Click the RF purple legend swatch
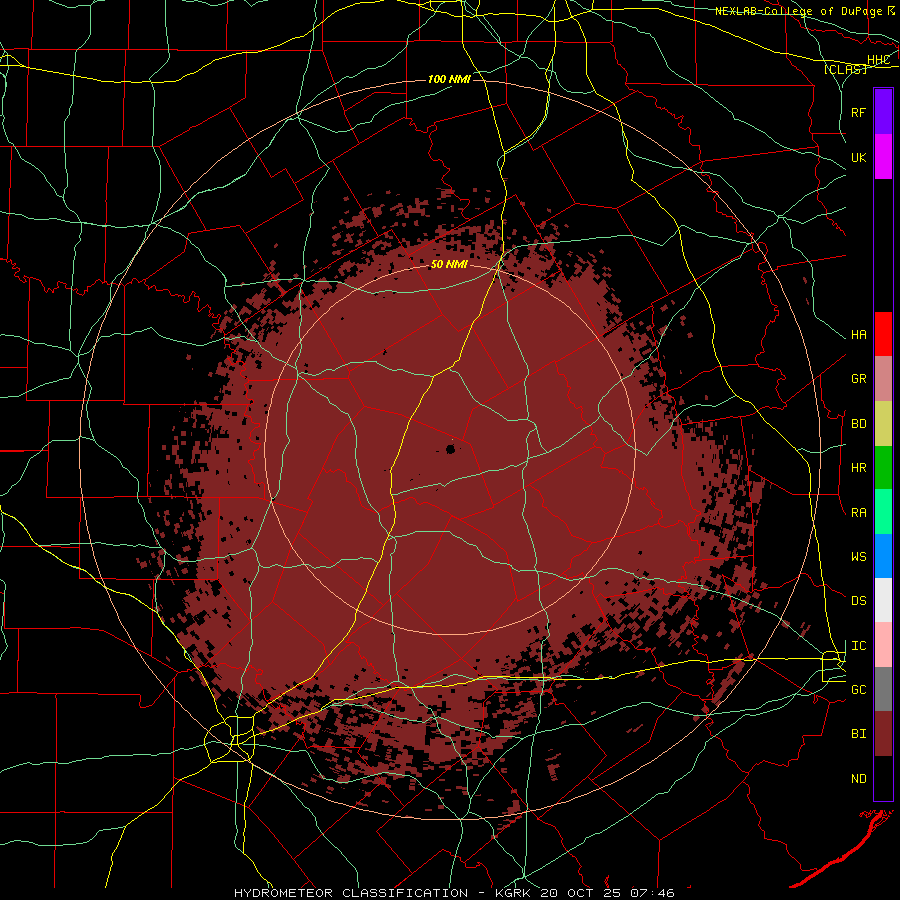 [883, 112]
